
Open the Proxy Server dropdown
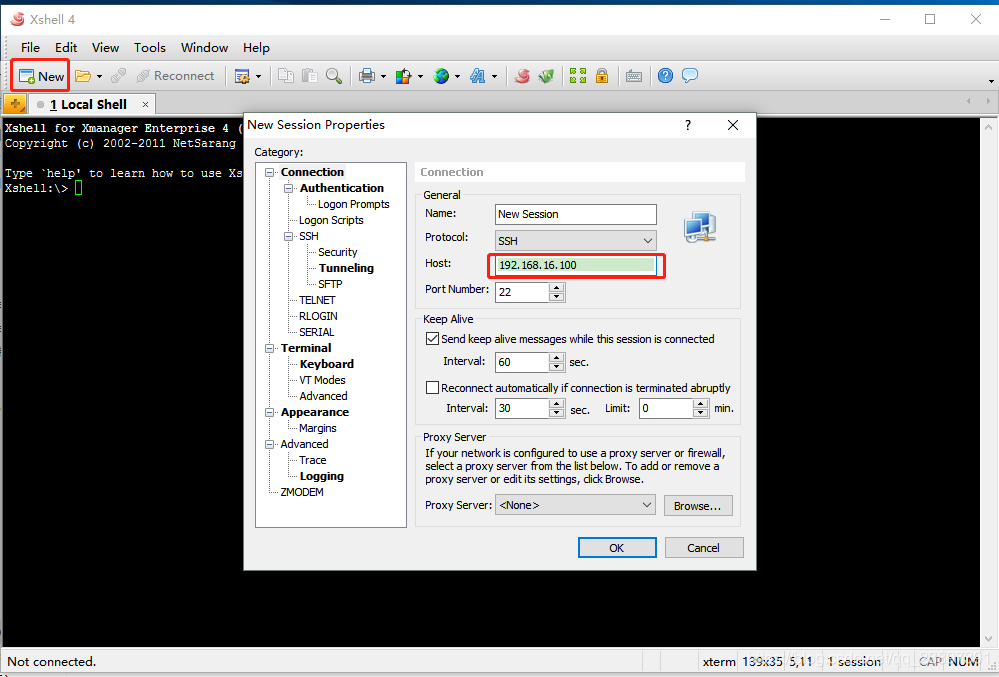click(x=575, y=505)
